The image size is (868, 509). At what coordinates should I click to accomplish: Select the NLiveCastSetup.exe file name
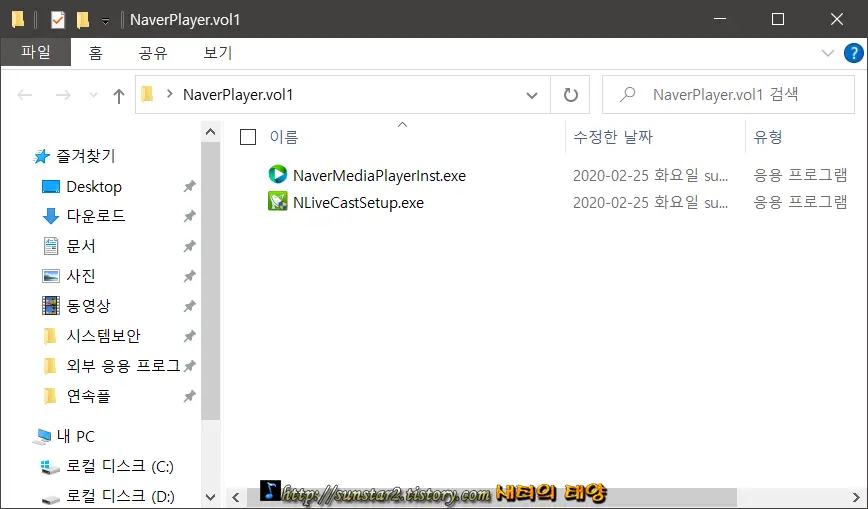coord(358,203)
